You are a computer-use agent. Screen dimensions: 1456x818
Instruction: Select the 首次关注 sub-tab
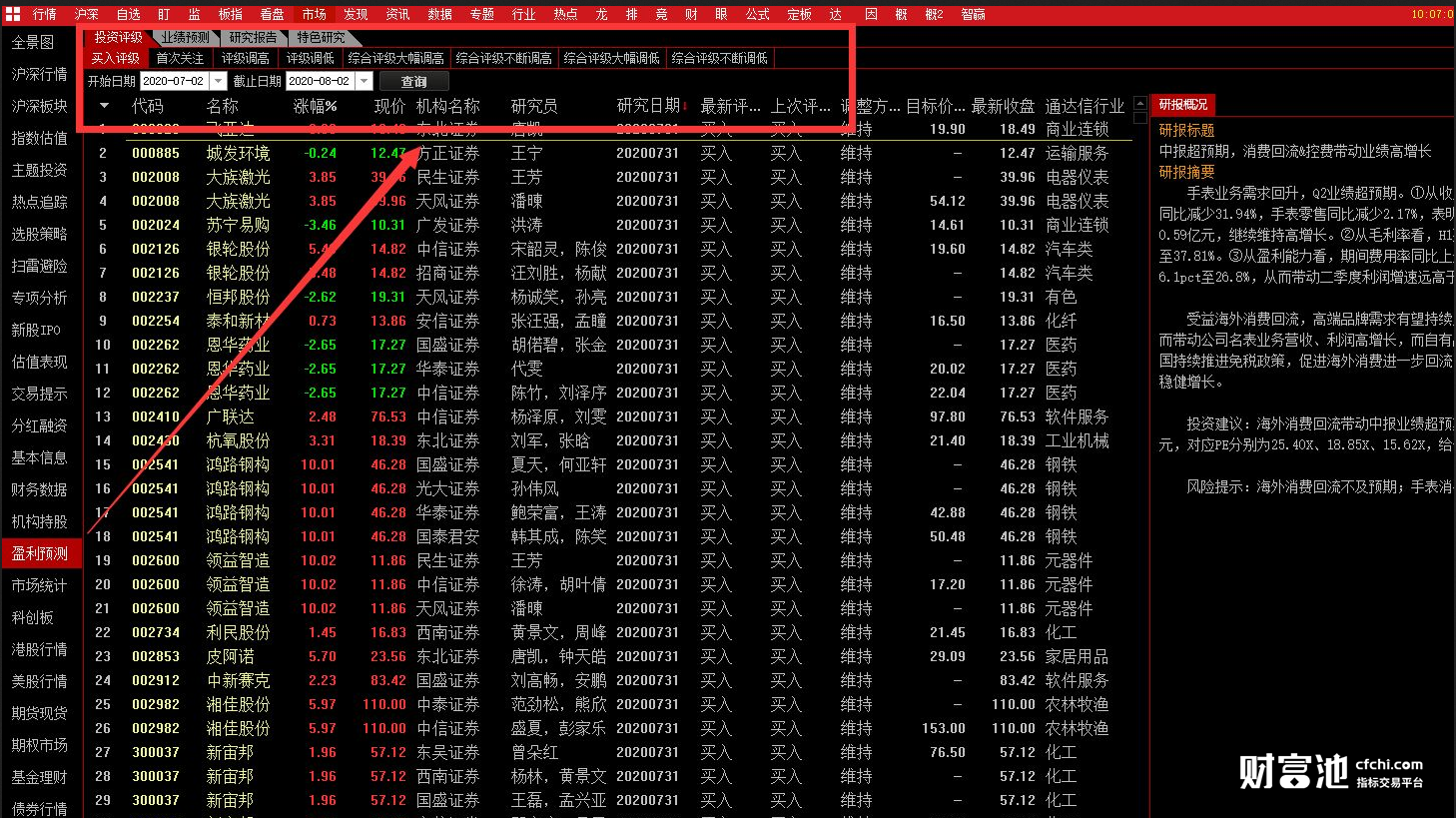click(x=180, y=59)
